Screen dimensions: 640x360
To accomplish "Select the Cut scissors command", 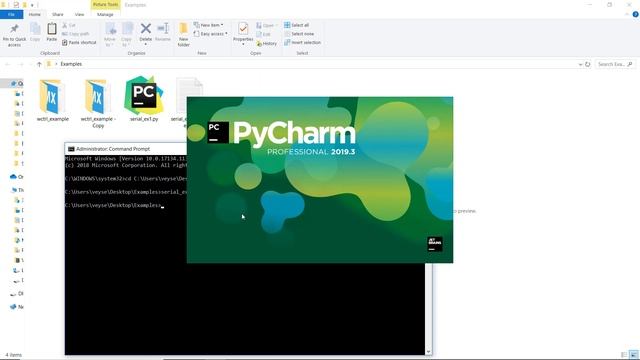I will tap(69, 25).
